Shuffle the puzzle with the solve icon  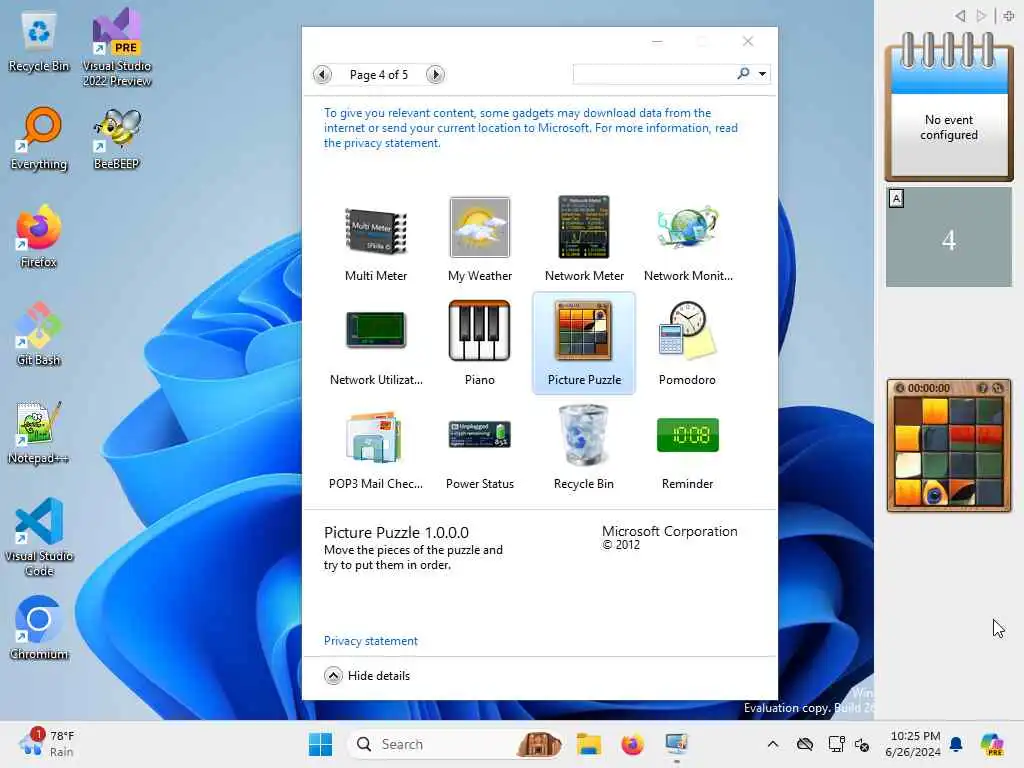click(x=998, y=388)
